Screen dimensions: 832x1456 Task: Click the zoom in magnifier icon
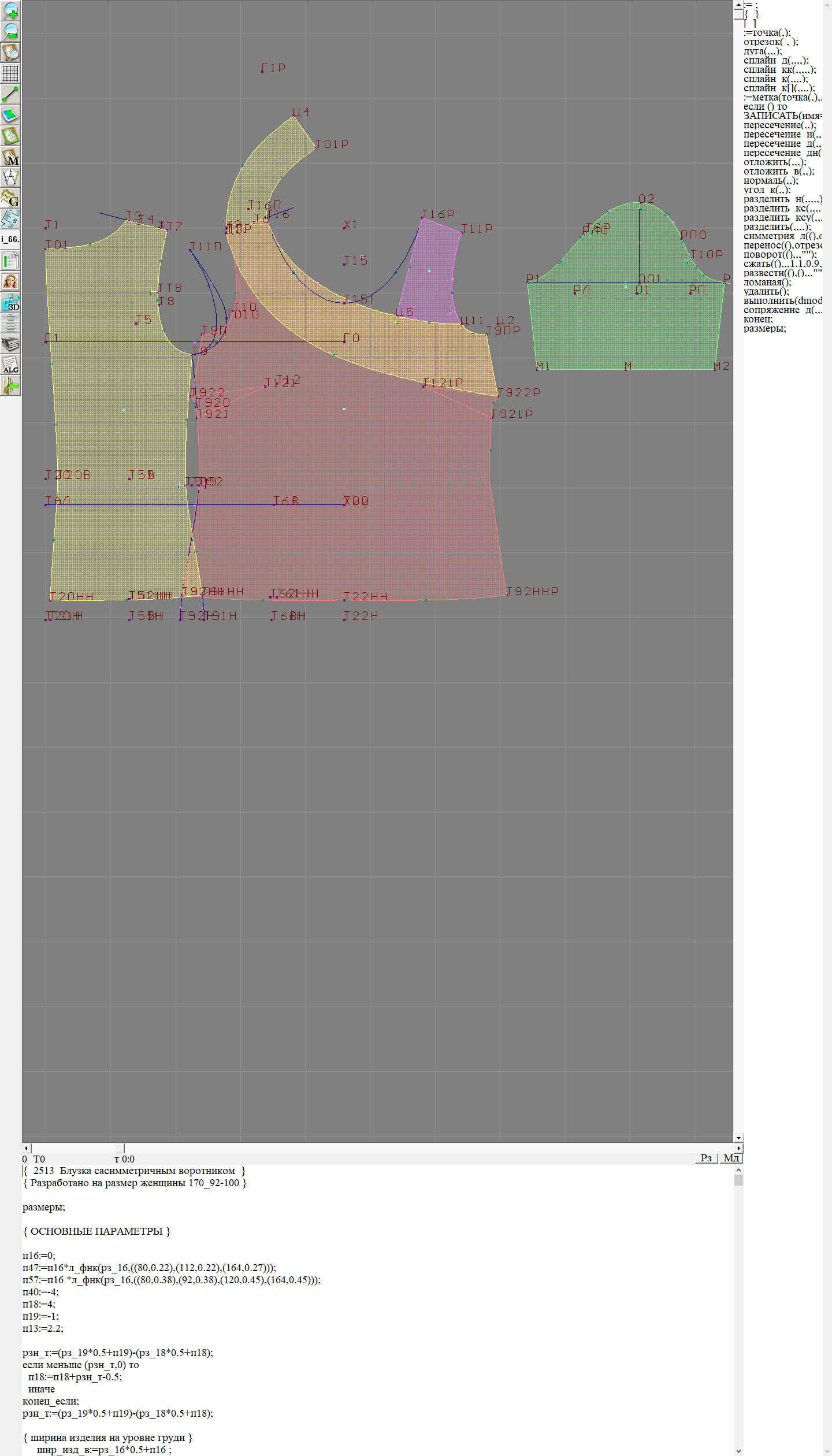click(x=10, y=10)
